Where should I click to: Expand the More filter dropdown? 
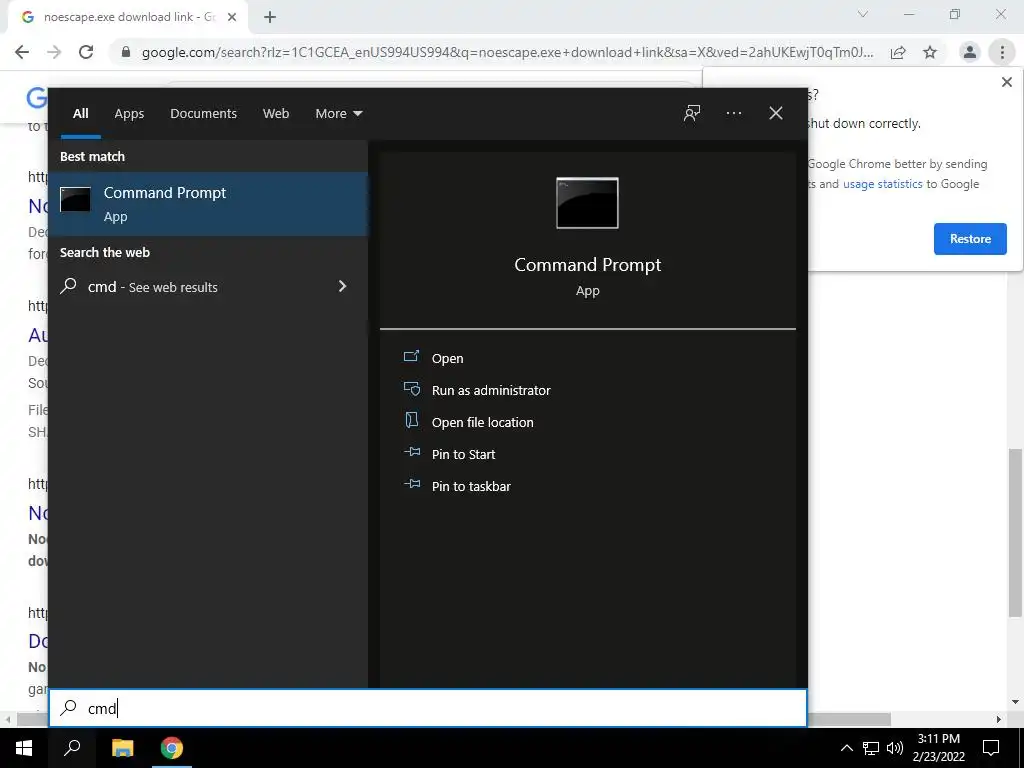(x=338, y=114)
